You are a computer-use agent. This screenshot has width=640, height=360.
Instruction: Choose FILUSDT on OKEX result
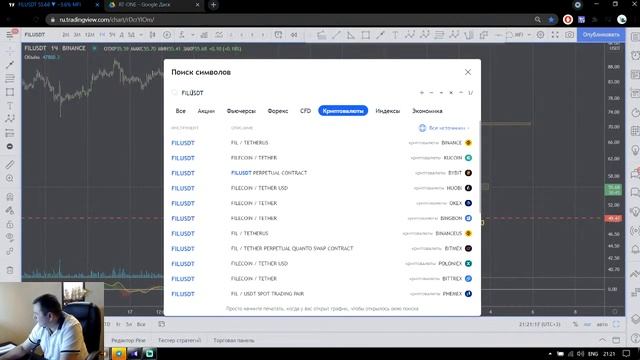[x=322, y=203]
